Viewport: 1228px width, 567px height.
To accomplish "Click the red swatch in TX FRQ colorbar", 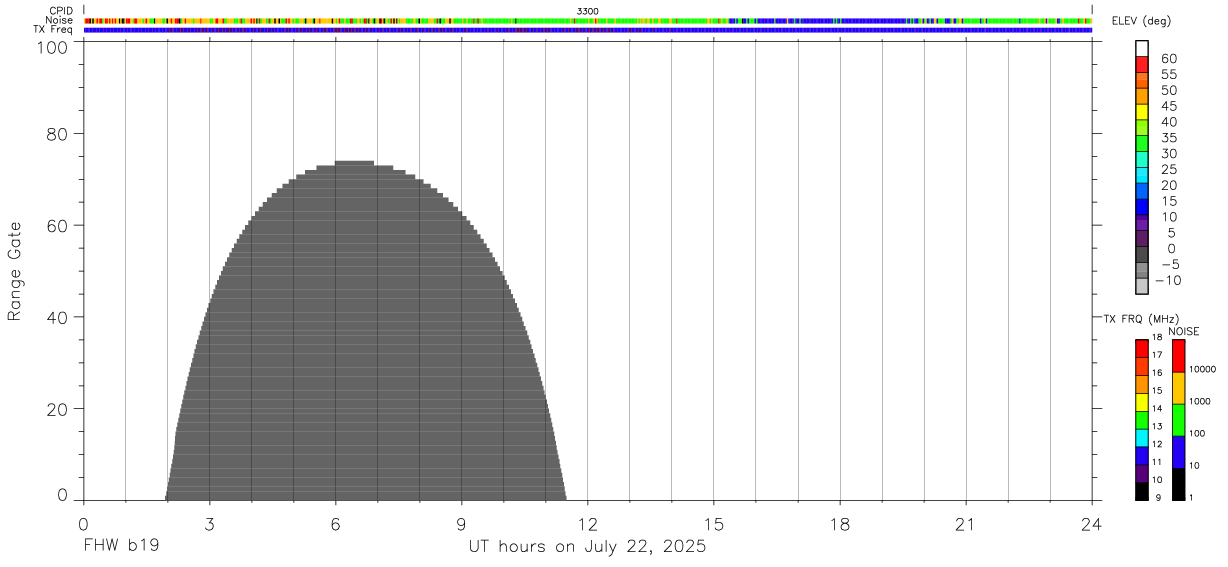I will click(1142, 349).
